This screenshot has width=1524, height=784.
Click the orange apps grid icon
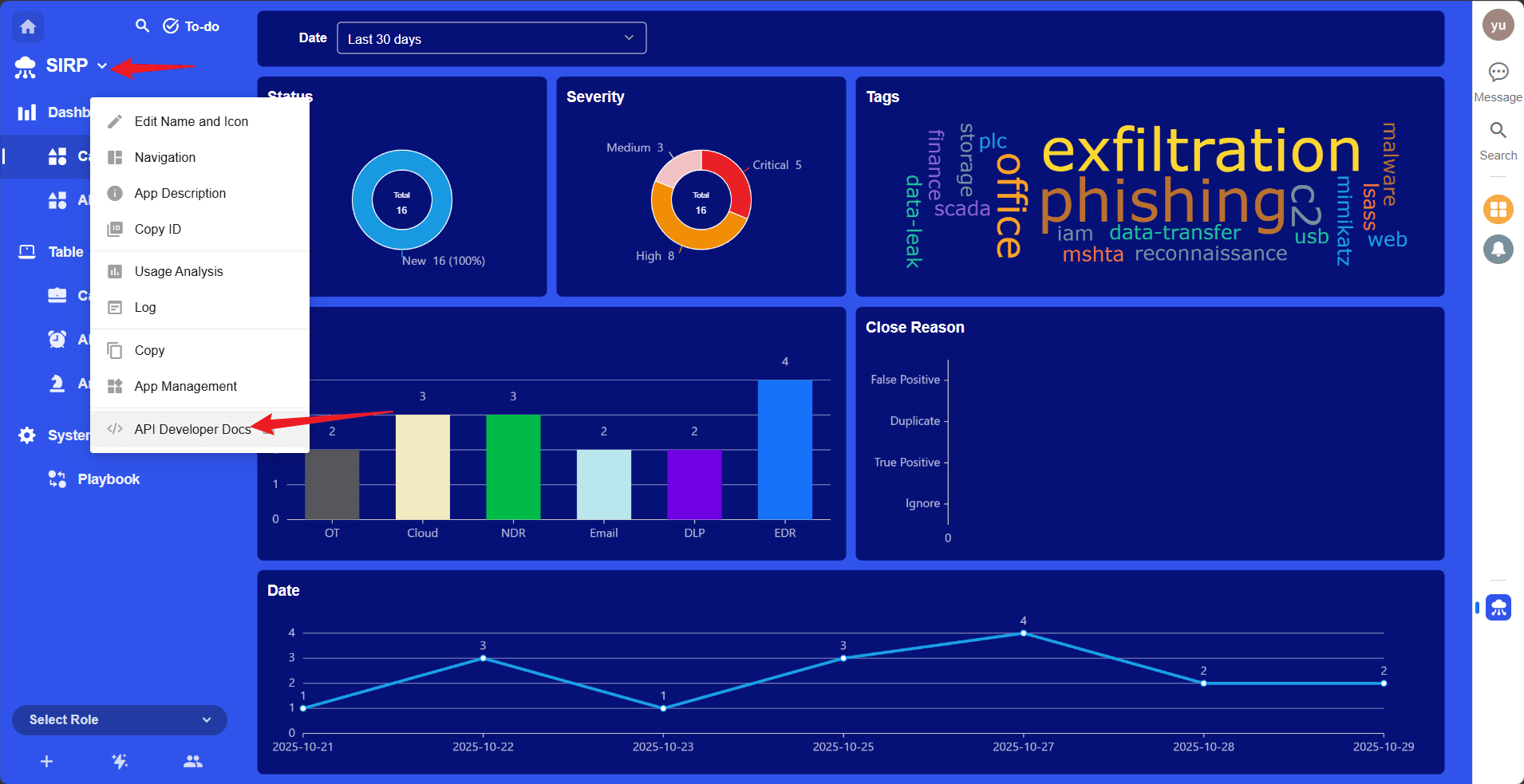pos(1498,209)
